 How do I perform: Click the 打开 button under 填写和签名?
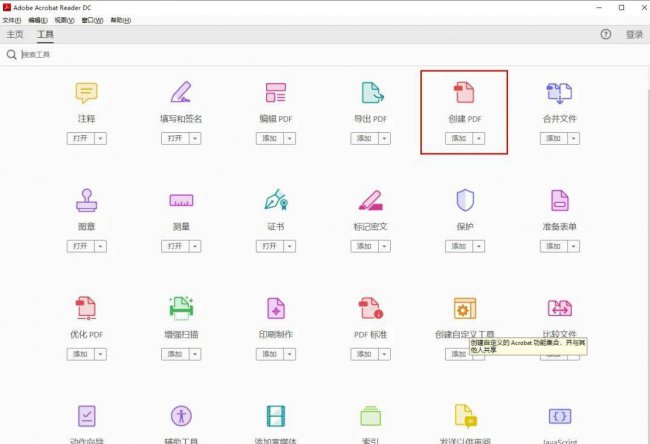[175, 138]
